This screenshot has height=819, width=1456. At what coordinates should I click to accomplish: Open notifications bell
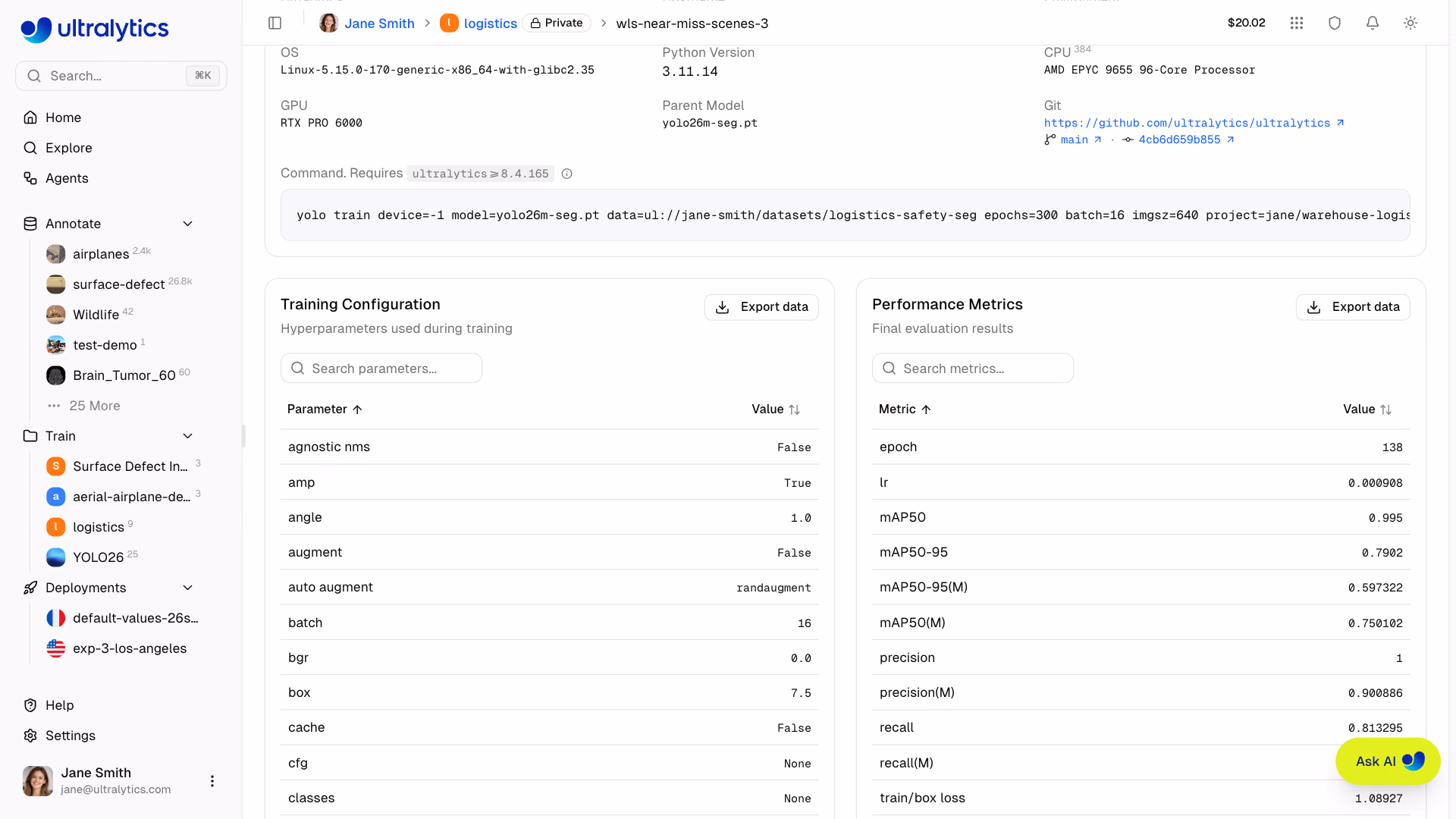tap(1373, 24)
